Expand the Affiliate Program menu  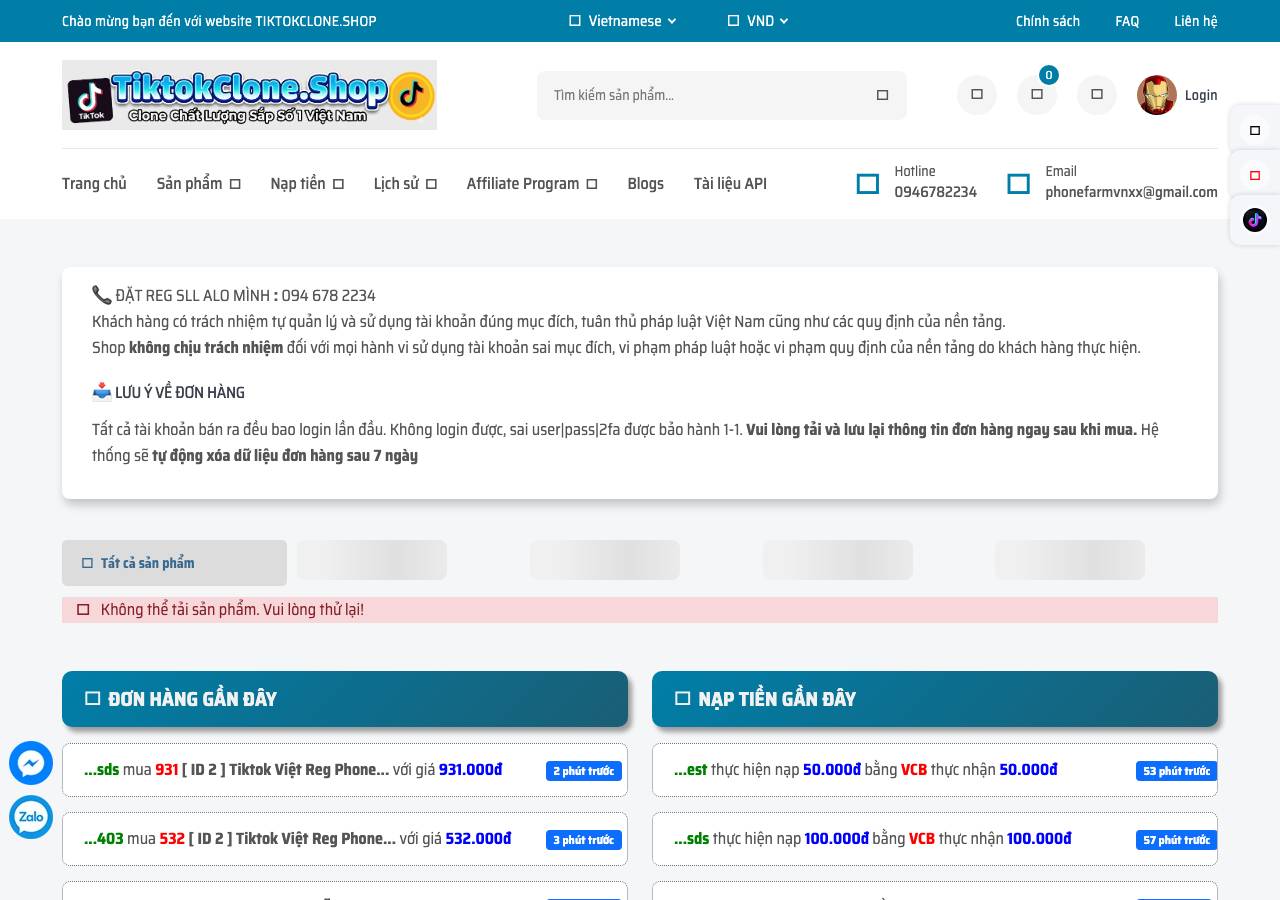coord(532,184)
